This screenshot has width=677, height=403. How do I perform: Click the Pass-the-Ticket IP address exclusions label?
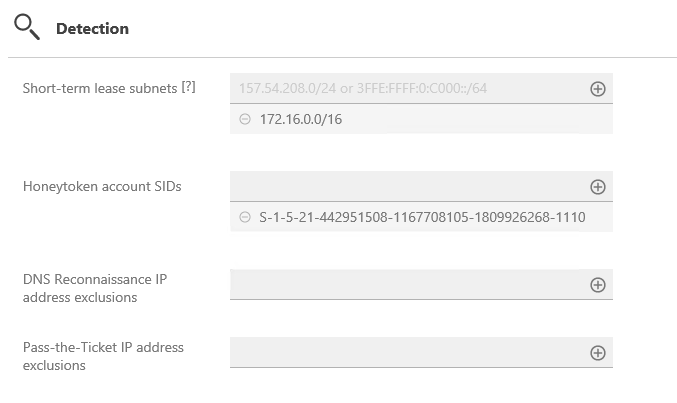[103, 356]
